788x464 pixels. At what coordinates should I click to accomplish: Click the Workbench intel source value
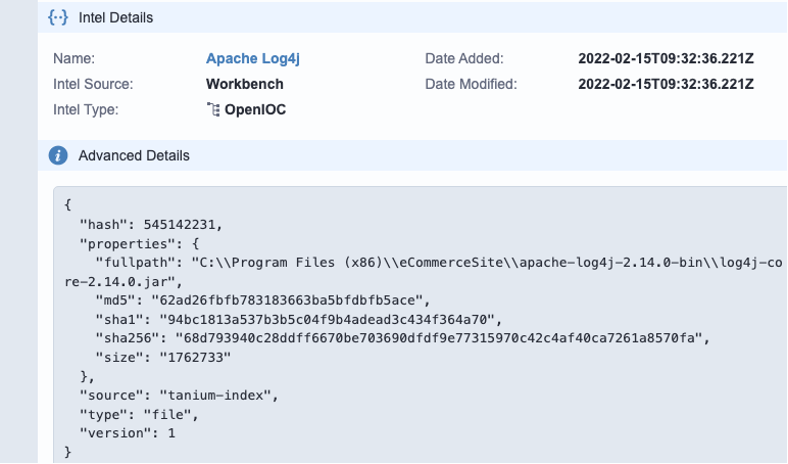(245, 84)
